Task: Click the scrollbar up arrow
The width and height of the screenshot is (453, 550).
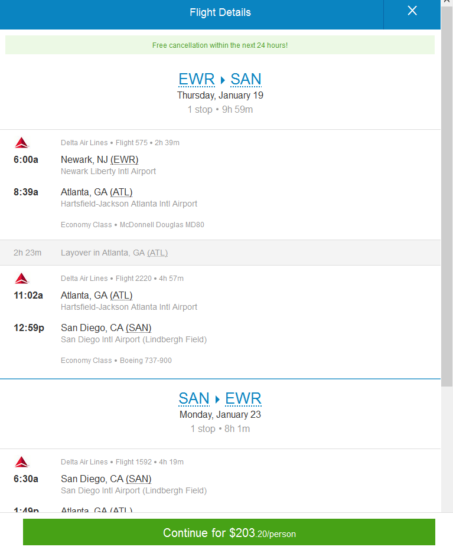Action: coord(447,2)
